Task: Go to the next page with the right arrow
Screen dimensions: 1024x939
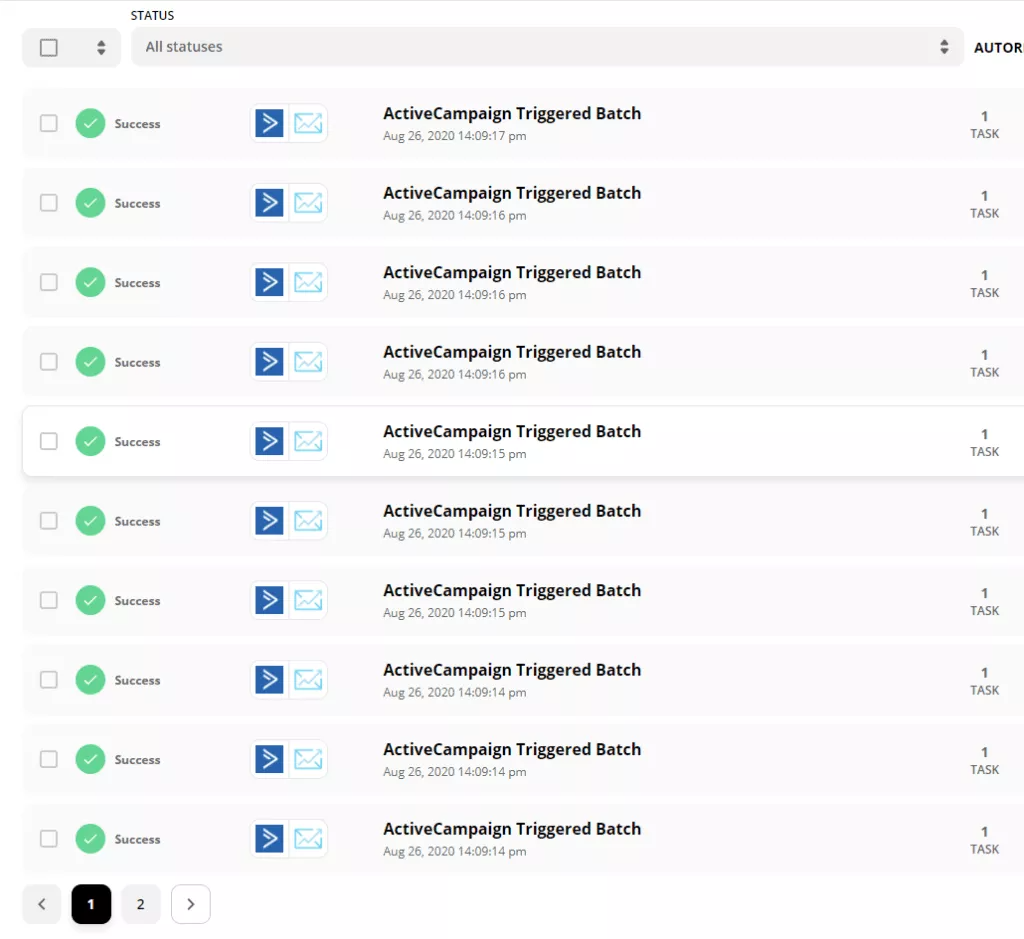Action: click(x=191, y=904)
